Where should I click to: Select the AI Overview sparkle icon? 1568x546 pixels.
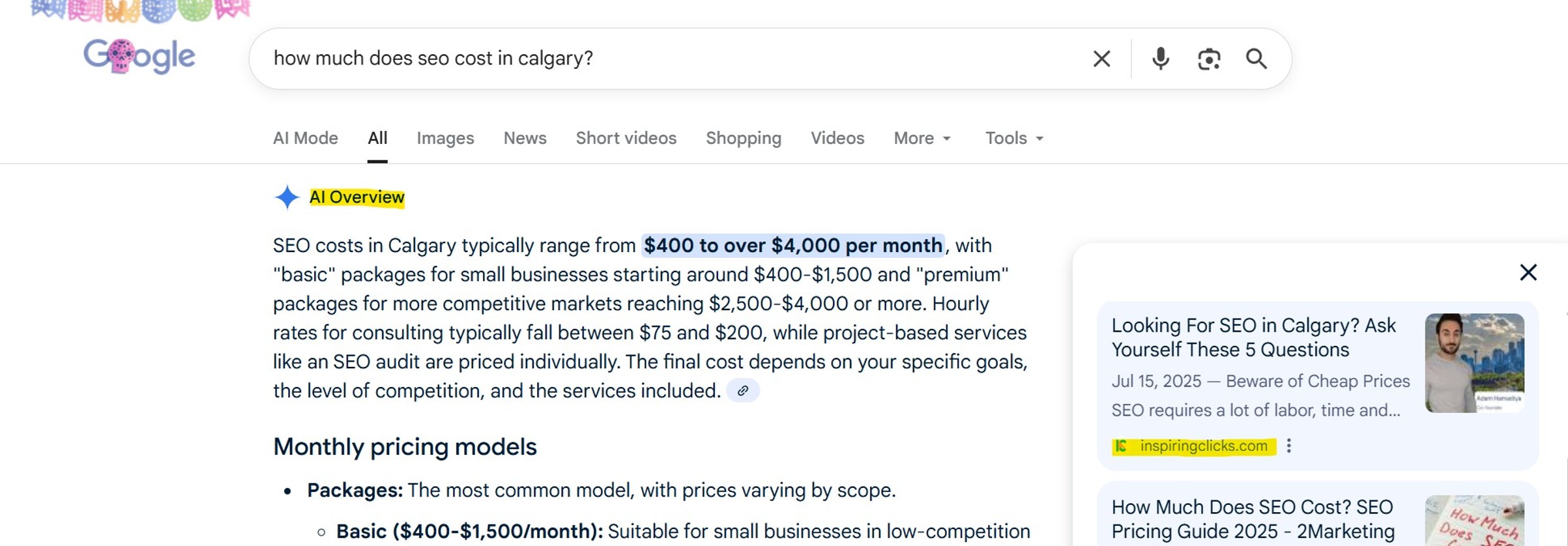[287, 197]
